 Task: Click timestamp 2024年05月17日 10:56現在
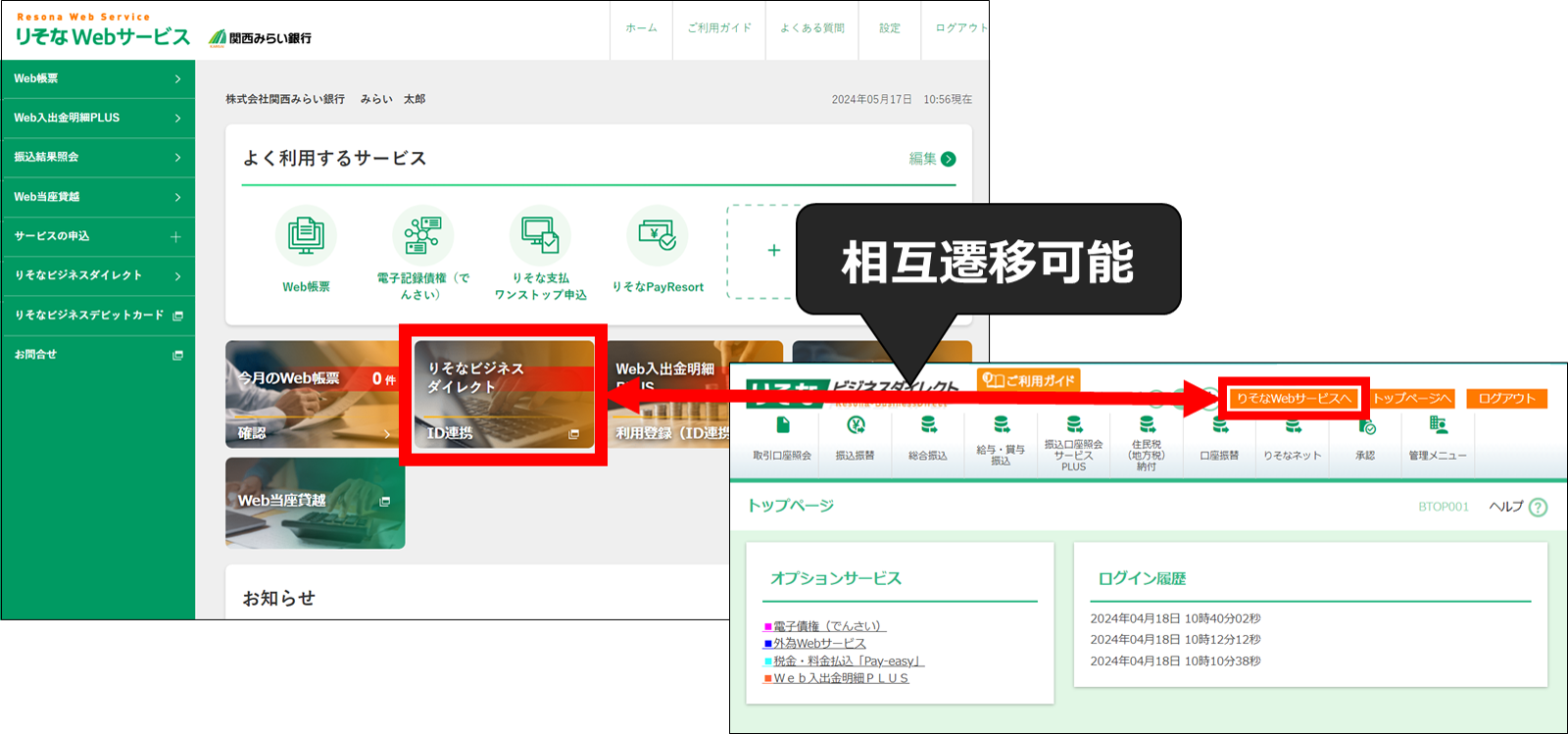tap(902, 99)
